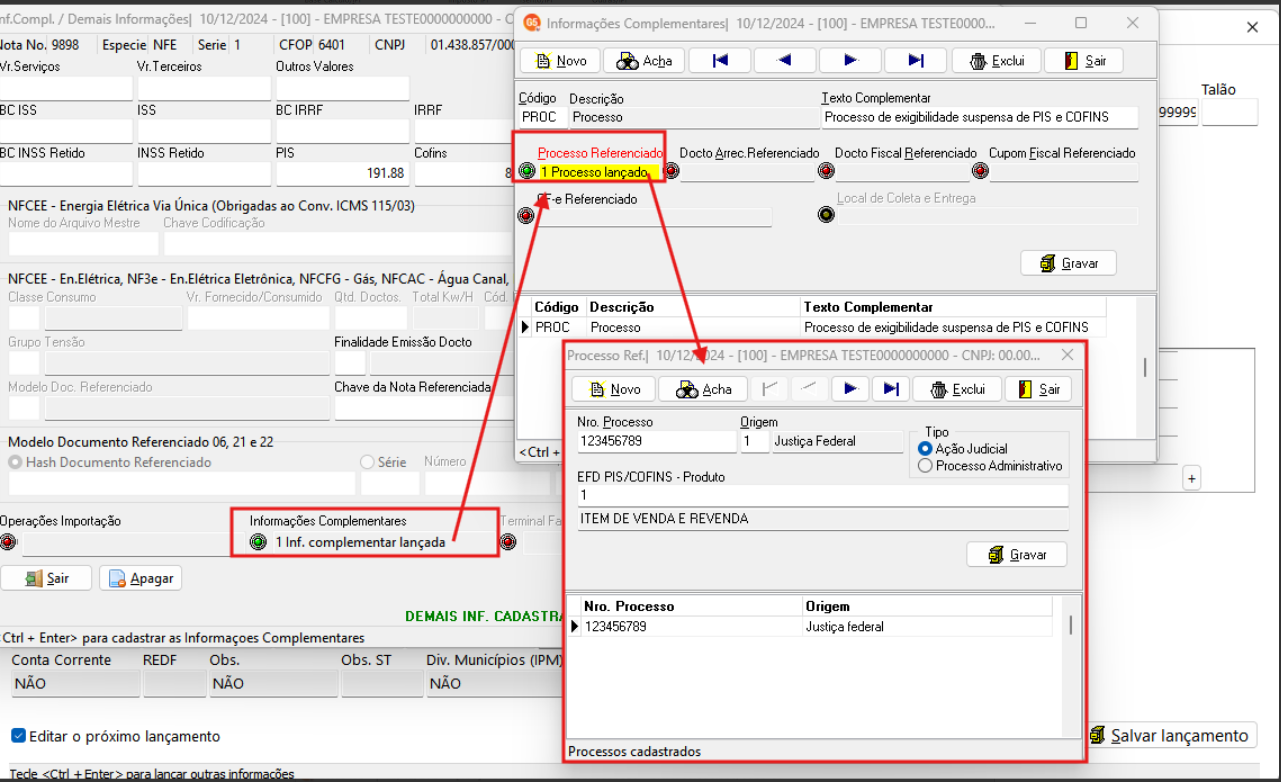Click Texto Complementar field in Informações Complementares
The width and height of the screenshot is (1281, 782).
(x=980, y=117)
